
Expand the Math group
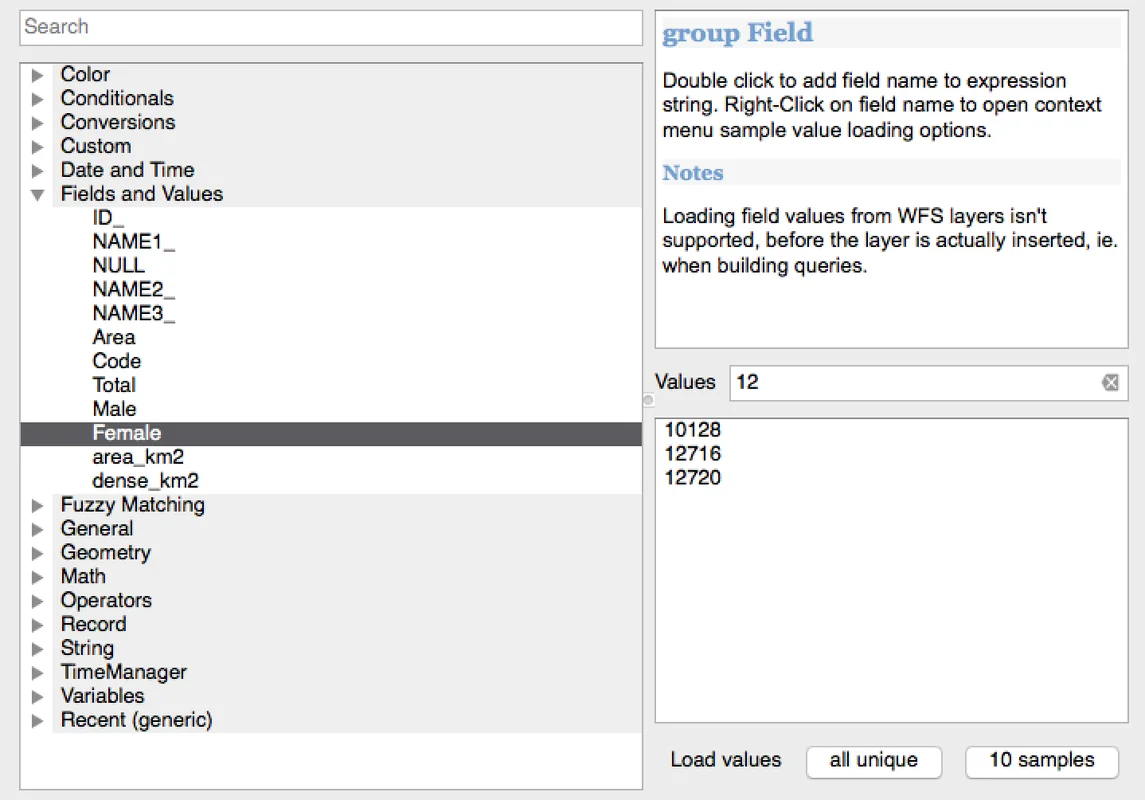coord(38,577)
